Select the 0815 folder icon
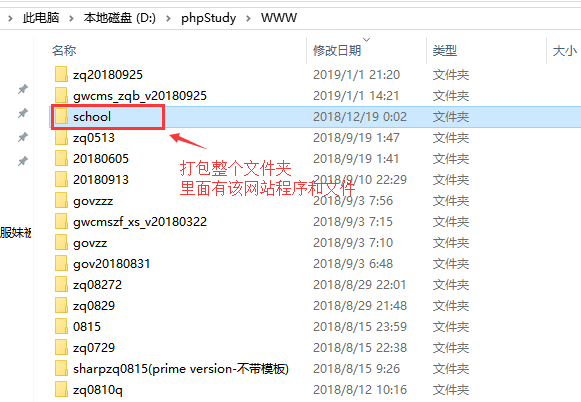 (61, 327)
